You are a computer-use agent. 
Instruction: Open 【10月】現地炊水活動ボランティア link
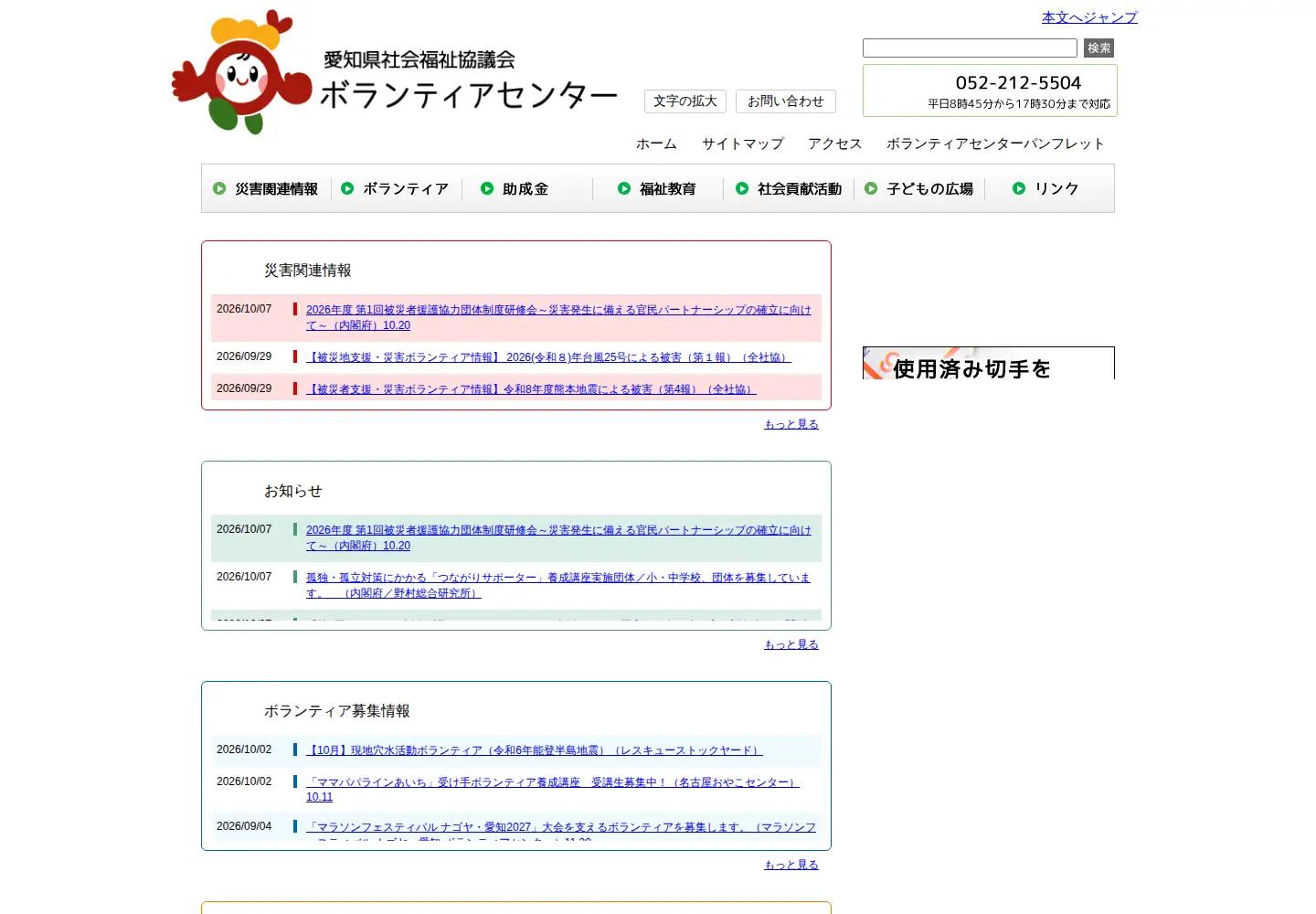(x=535, y=750)
